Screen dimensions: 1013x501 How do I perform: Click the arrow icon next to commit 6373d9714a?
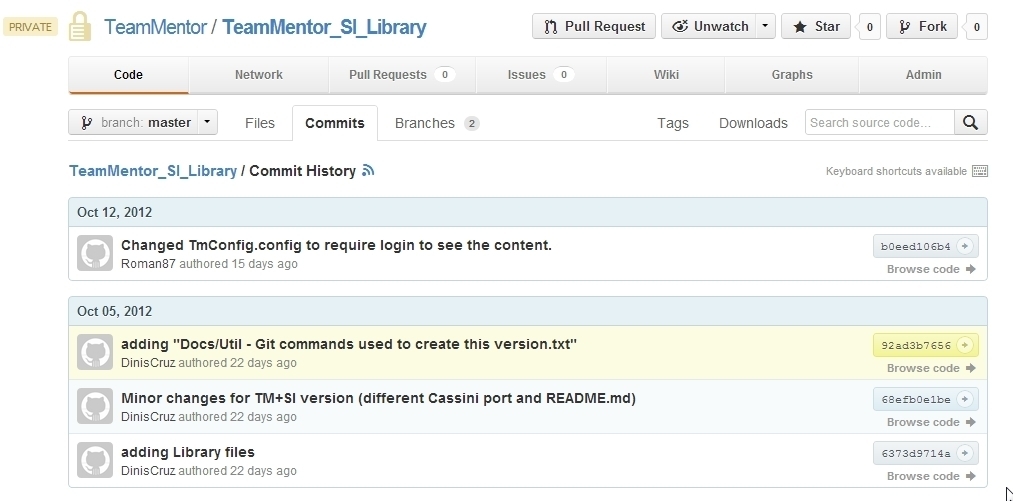tap(964, 453)
